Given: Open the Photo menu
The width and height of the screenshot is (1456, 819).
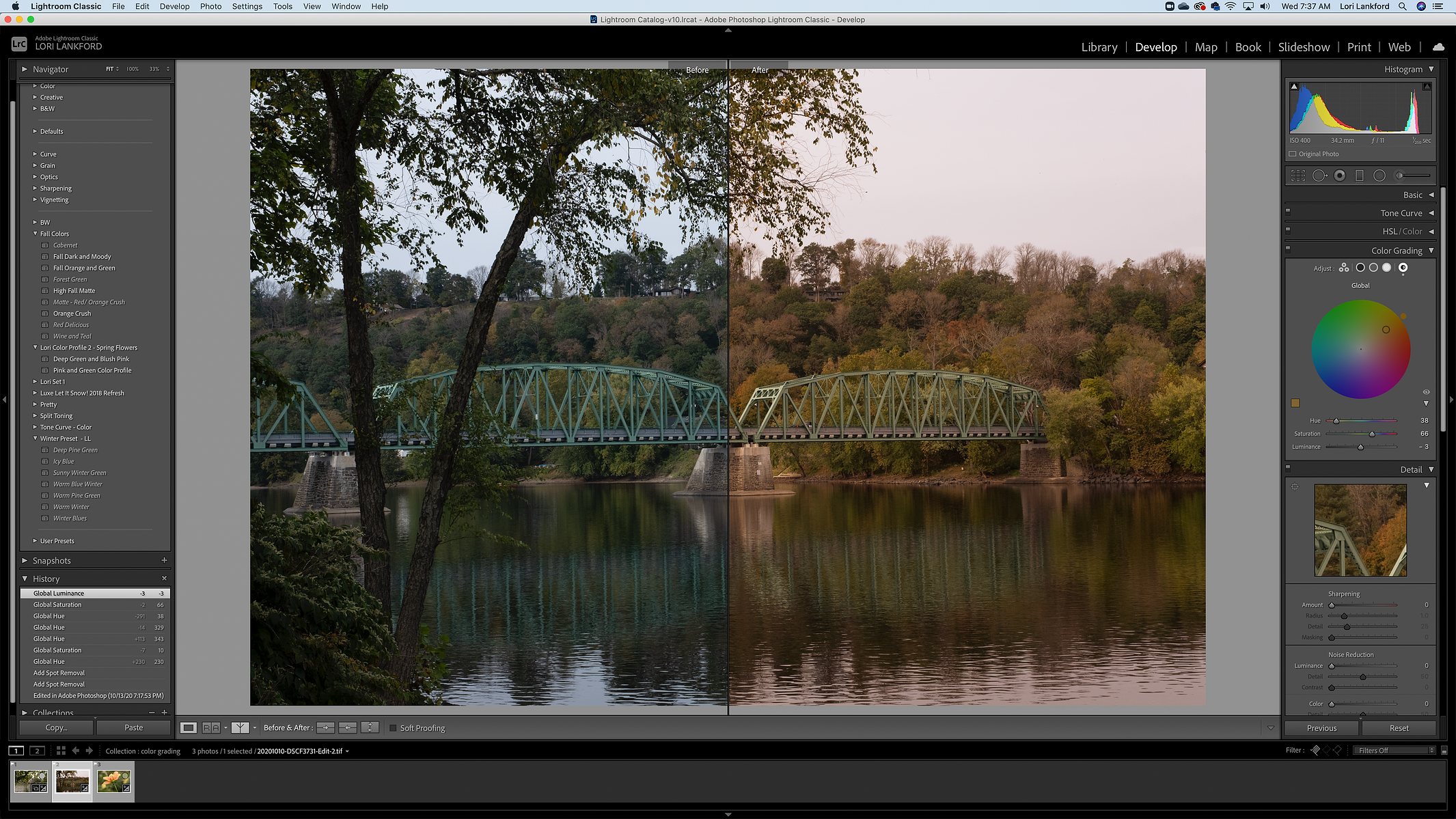Looking at the screenshot, I should pyautogui.click(x=210, y=6).
